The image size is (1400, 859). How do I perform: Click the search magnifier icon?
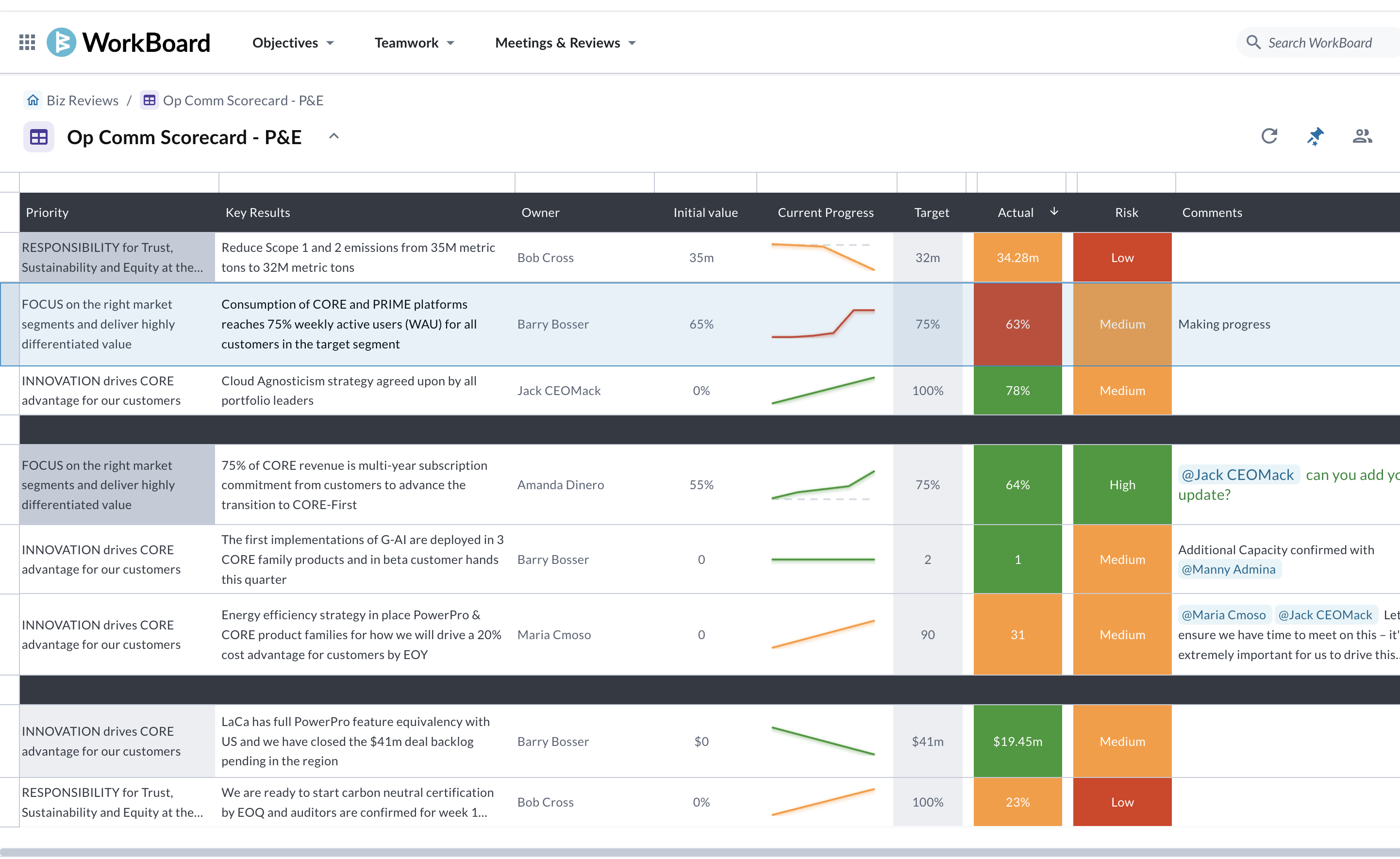1253,43
